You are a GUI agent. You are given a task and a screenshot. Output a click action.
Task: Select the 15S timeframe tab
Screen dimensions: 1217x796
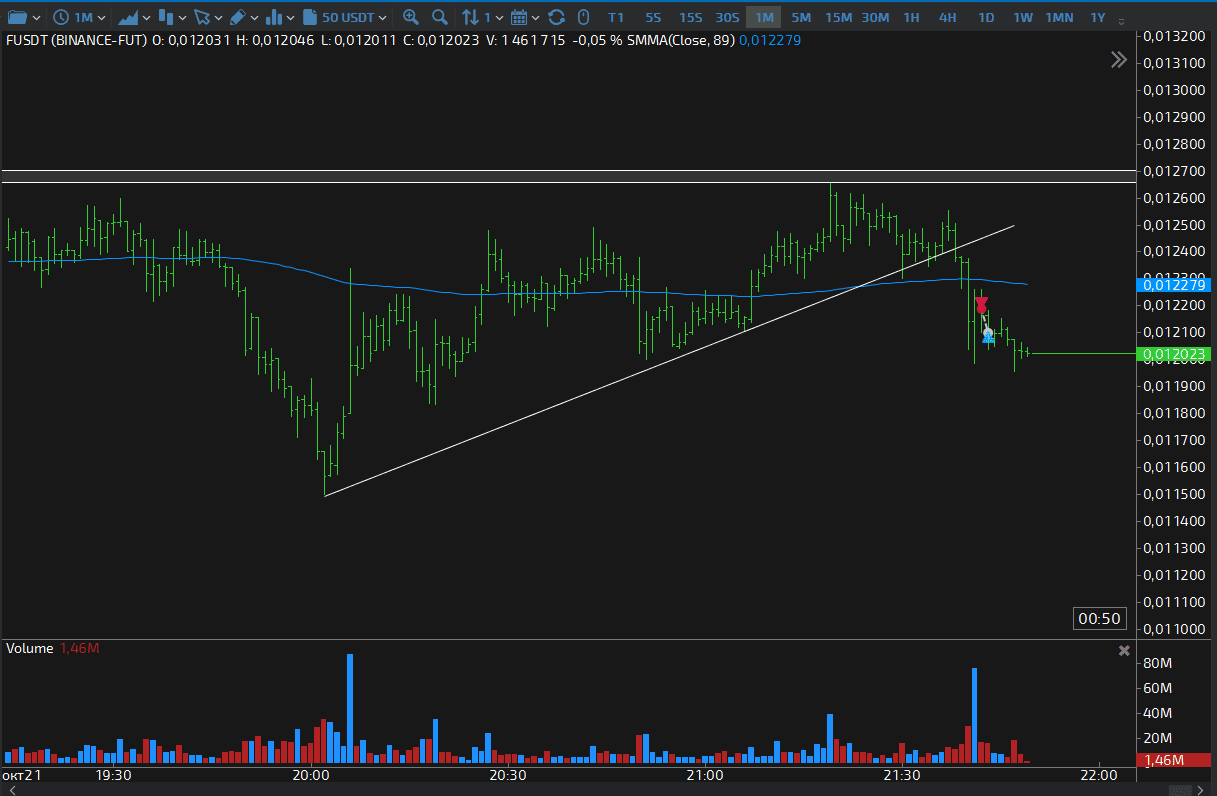point(690,17)
